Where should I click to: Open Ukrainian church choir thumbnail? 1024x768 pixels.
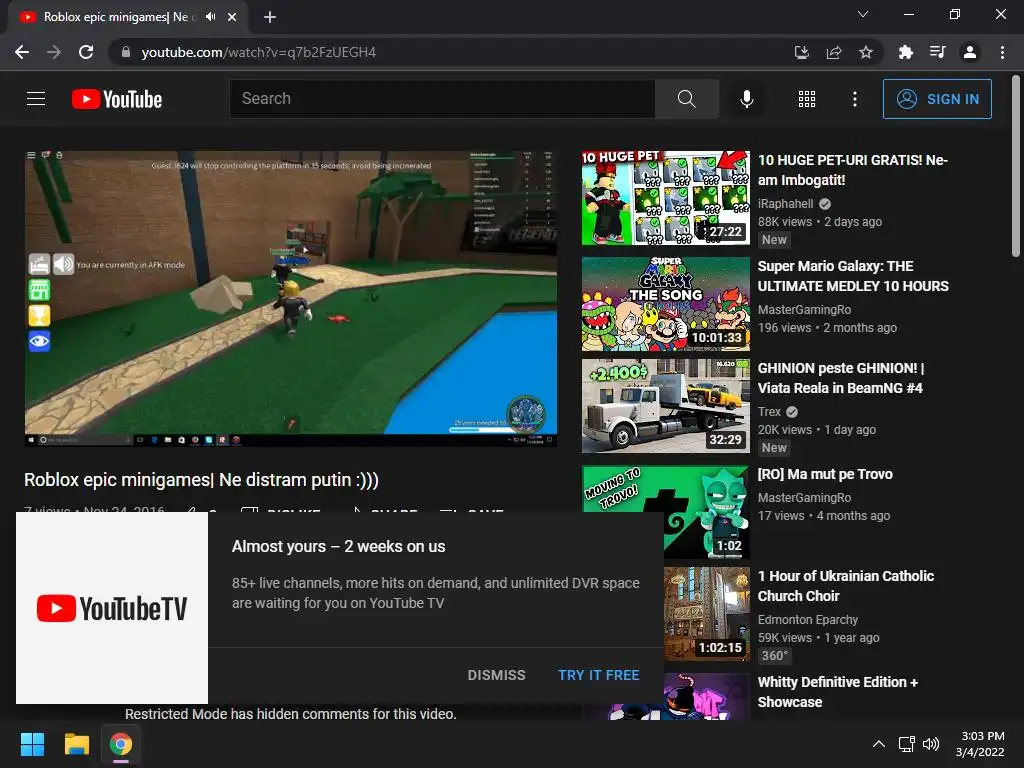[x=707, y=614]
